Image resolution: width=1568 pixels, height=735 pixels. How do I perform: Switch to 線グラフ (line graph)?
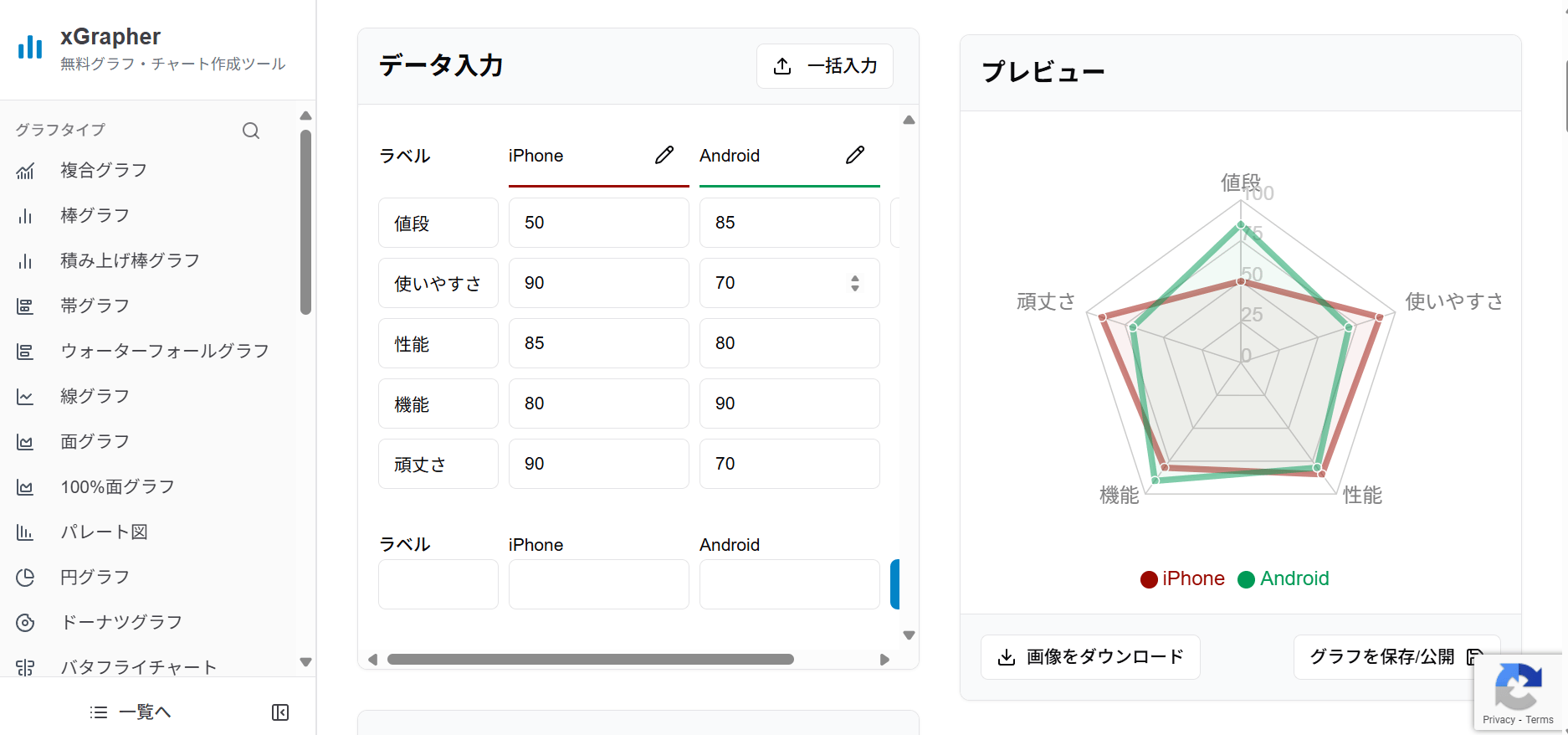pyautogui.click(x=94, y=396)
